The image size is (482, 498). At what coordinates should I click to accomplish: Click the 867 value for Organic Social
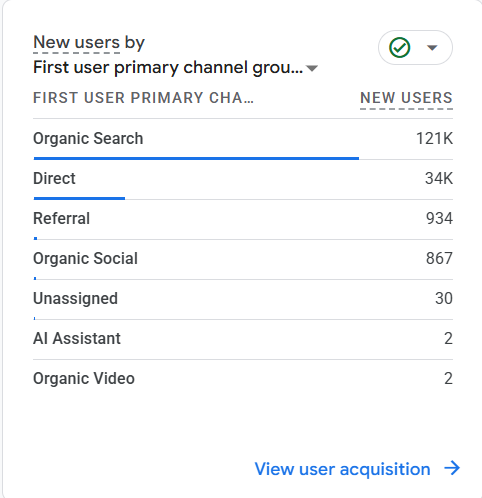coord(439,258)
